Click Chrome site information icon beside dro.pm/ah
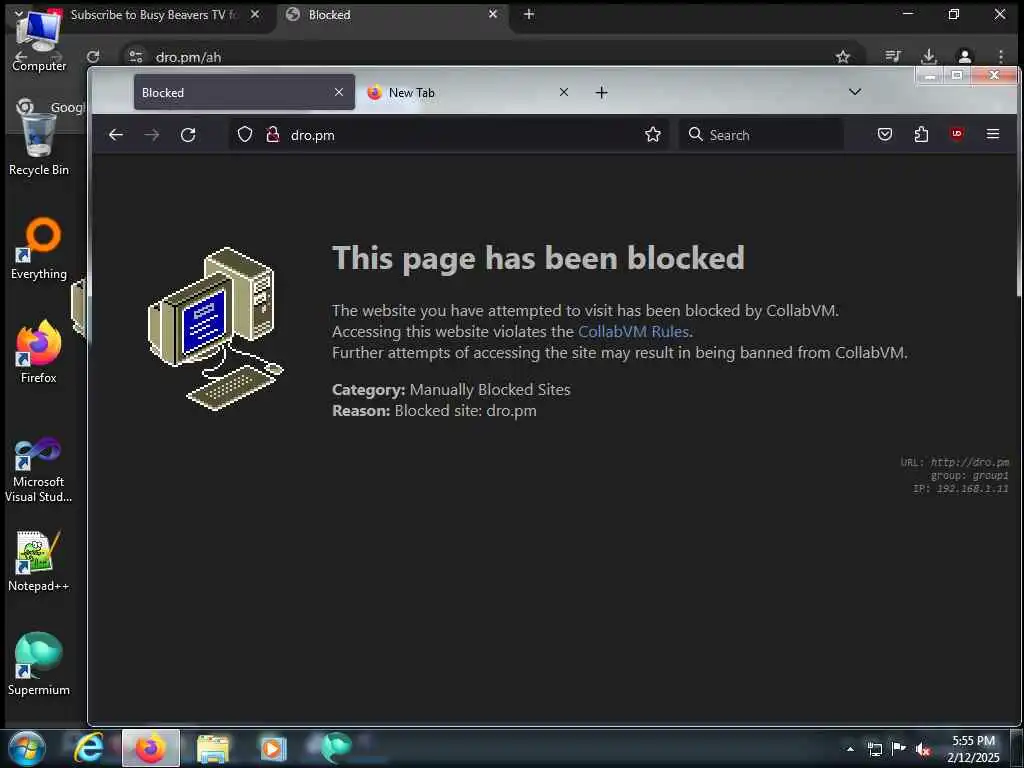Viewport: 1024px width, 768px height. (135, 57)
